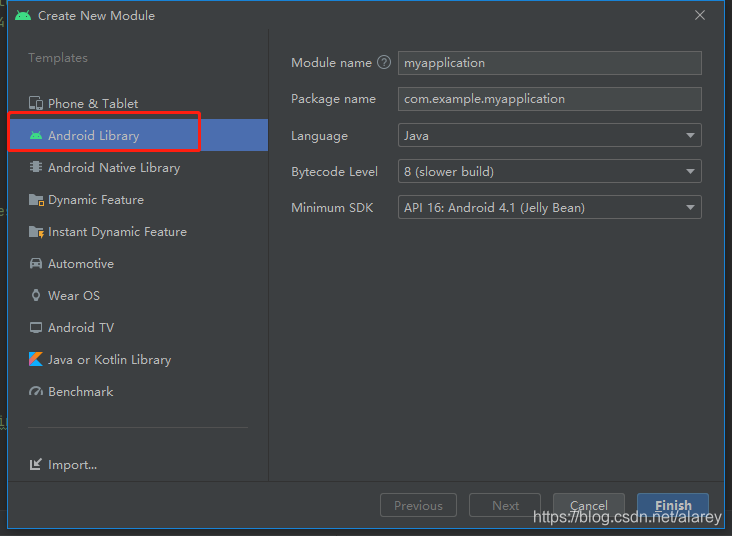The image size is (732, 536).
Task: Click the Phone & Tablet device icon
Action: click(36, 103)
